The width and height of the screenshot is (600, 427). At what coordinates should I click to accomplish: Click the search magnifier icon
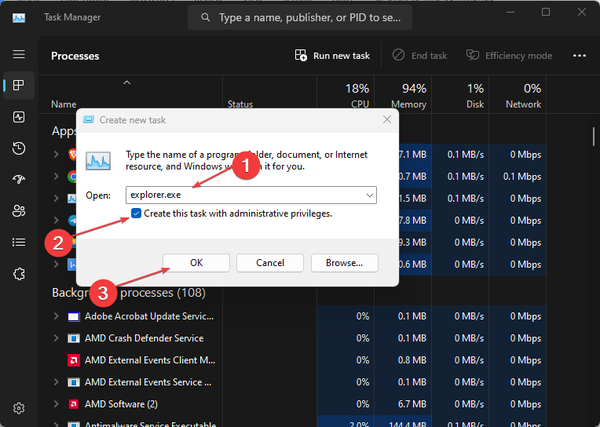pyautogui.click(x=205, y=17)
